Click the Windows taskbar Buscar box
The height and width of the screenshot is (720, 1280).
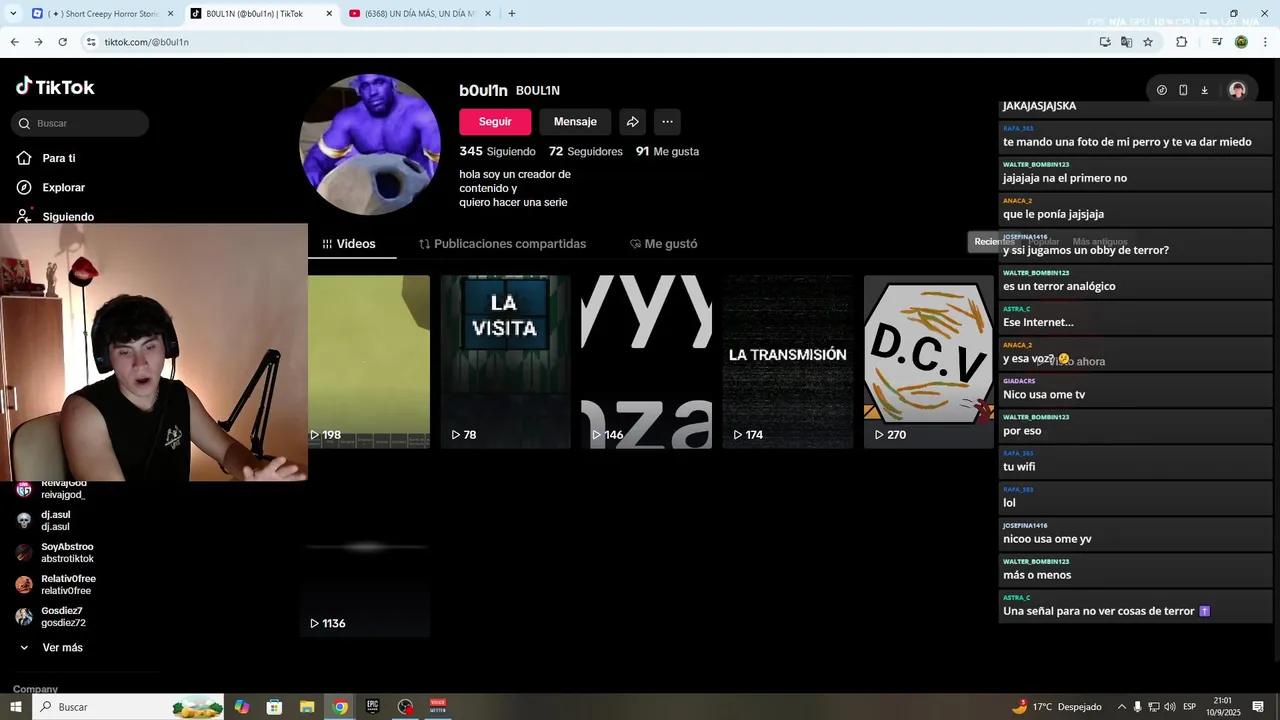(128, 707)
